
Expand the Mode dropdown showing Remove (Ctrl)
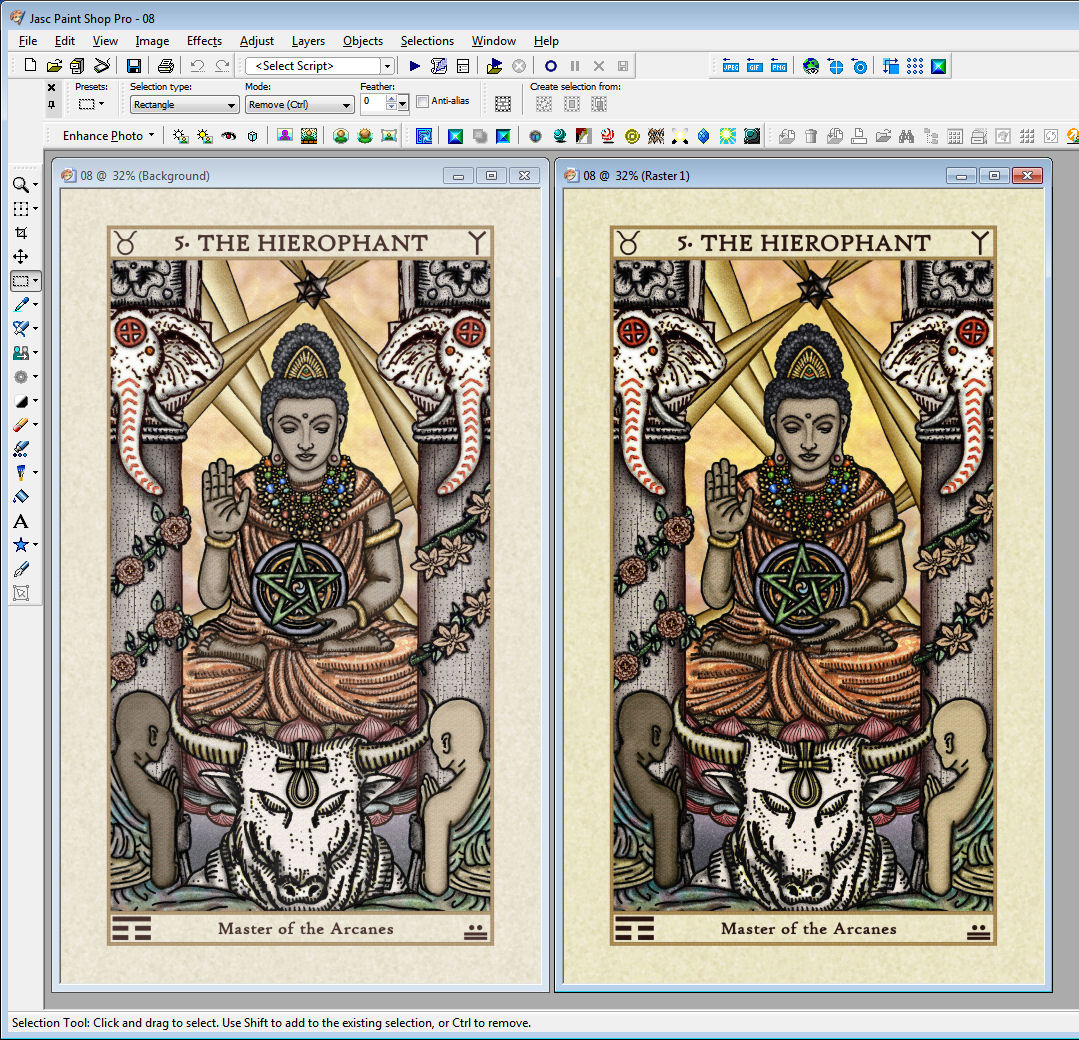[299, 105]
